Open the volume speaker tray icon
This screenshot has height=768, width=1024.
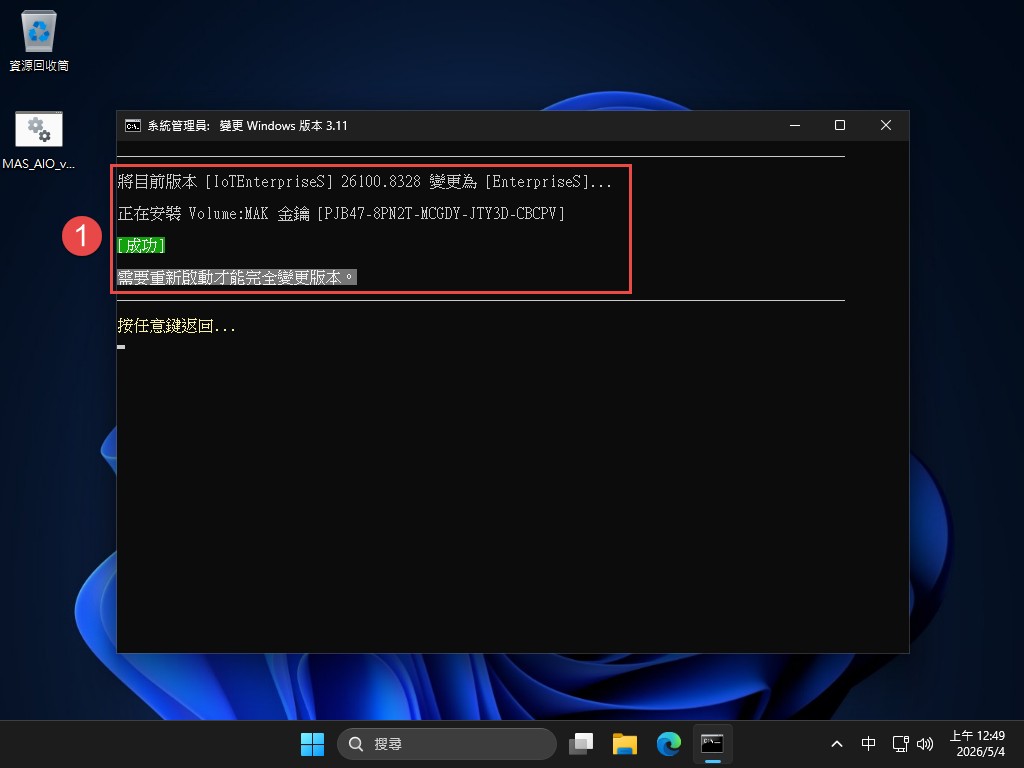pyautogui.click(x=925, y=744)
